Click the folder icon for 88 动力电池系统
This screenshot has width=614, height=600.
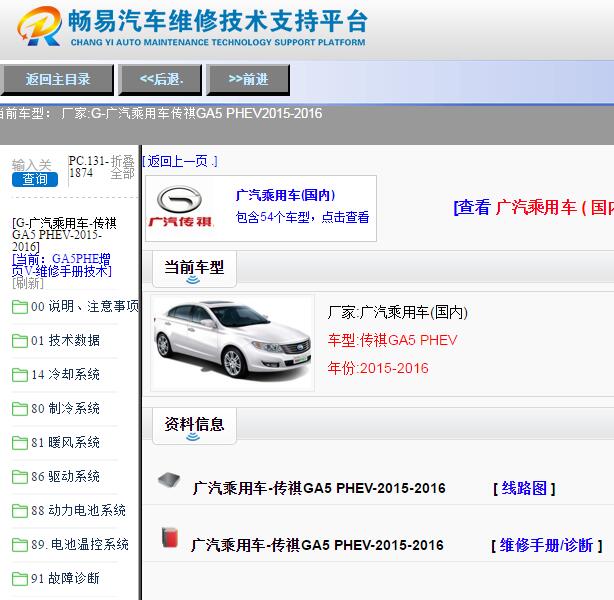point(20,511)
